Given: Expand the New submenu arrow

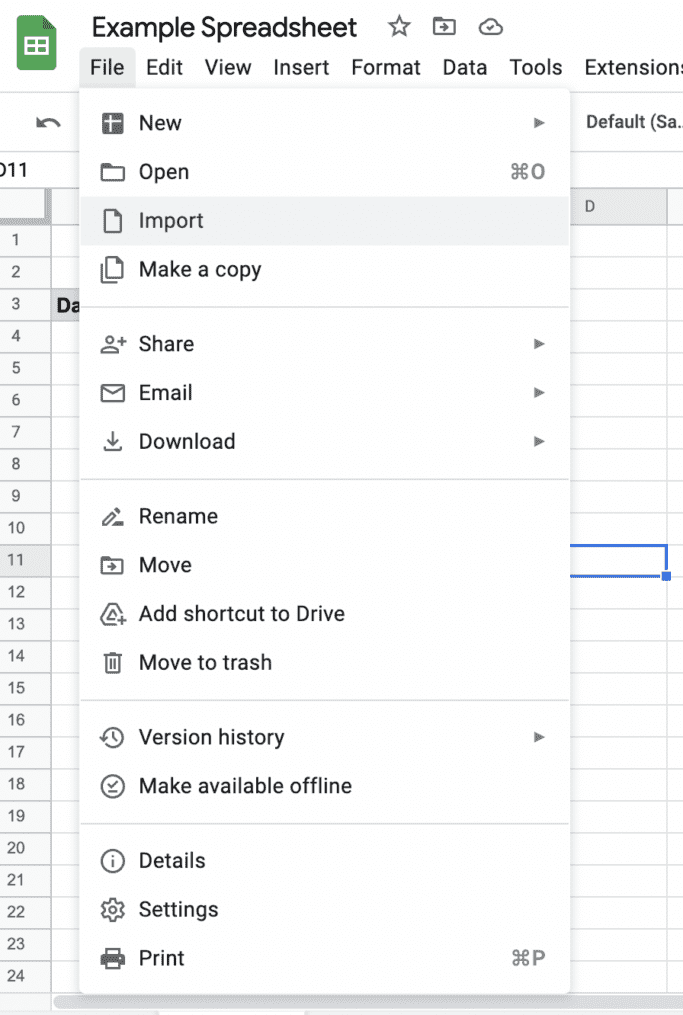Looking at the screenshot, I should point(539,122).
